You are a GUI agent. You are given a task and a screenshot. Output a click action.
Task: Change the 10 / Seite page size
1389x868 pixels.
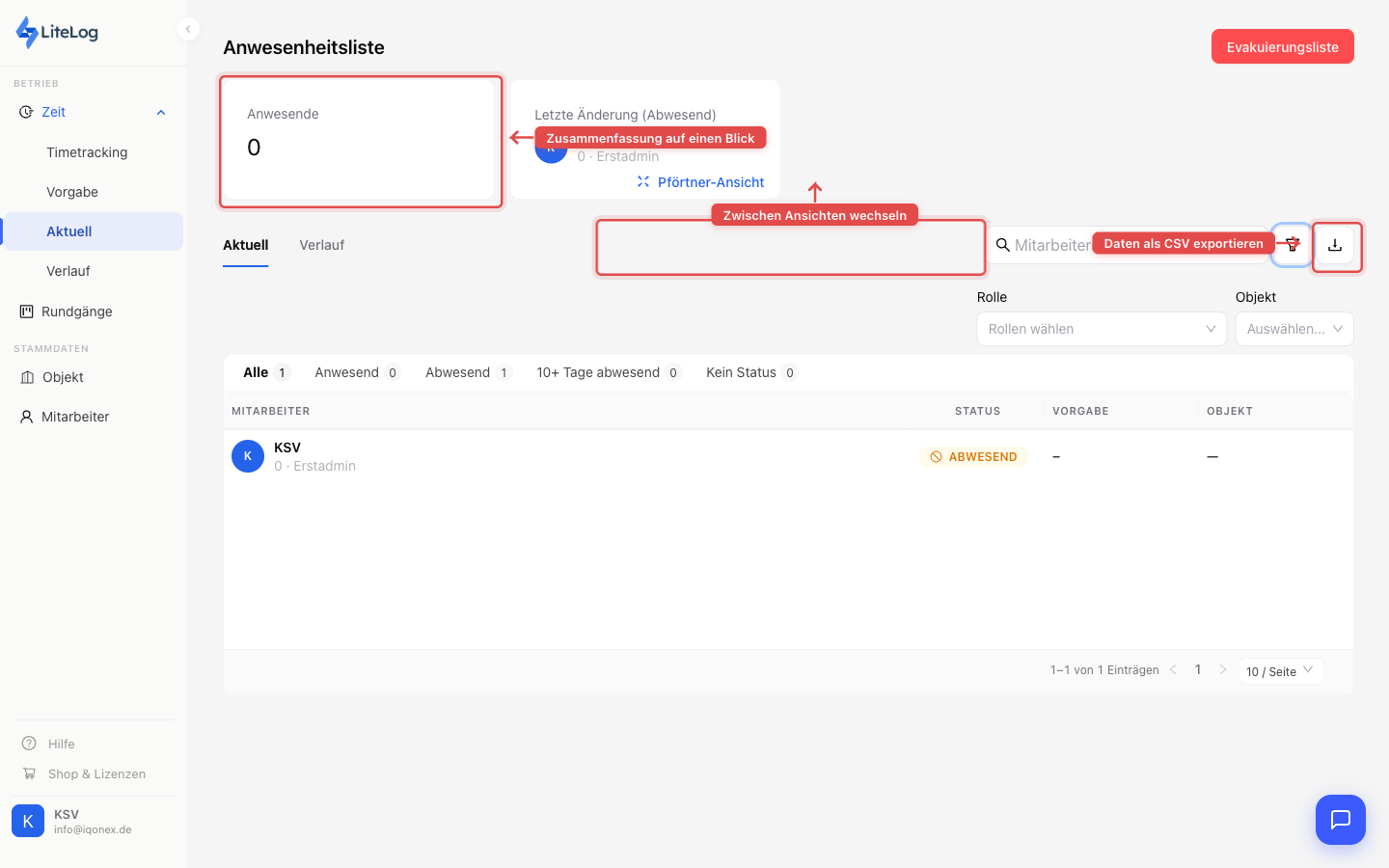(x=1280, y=671)
